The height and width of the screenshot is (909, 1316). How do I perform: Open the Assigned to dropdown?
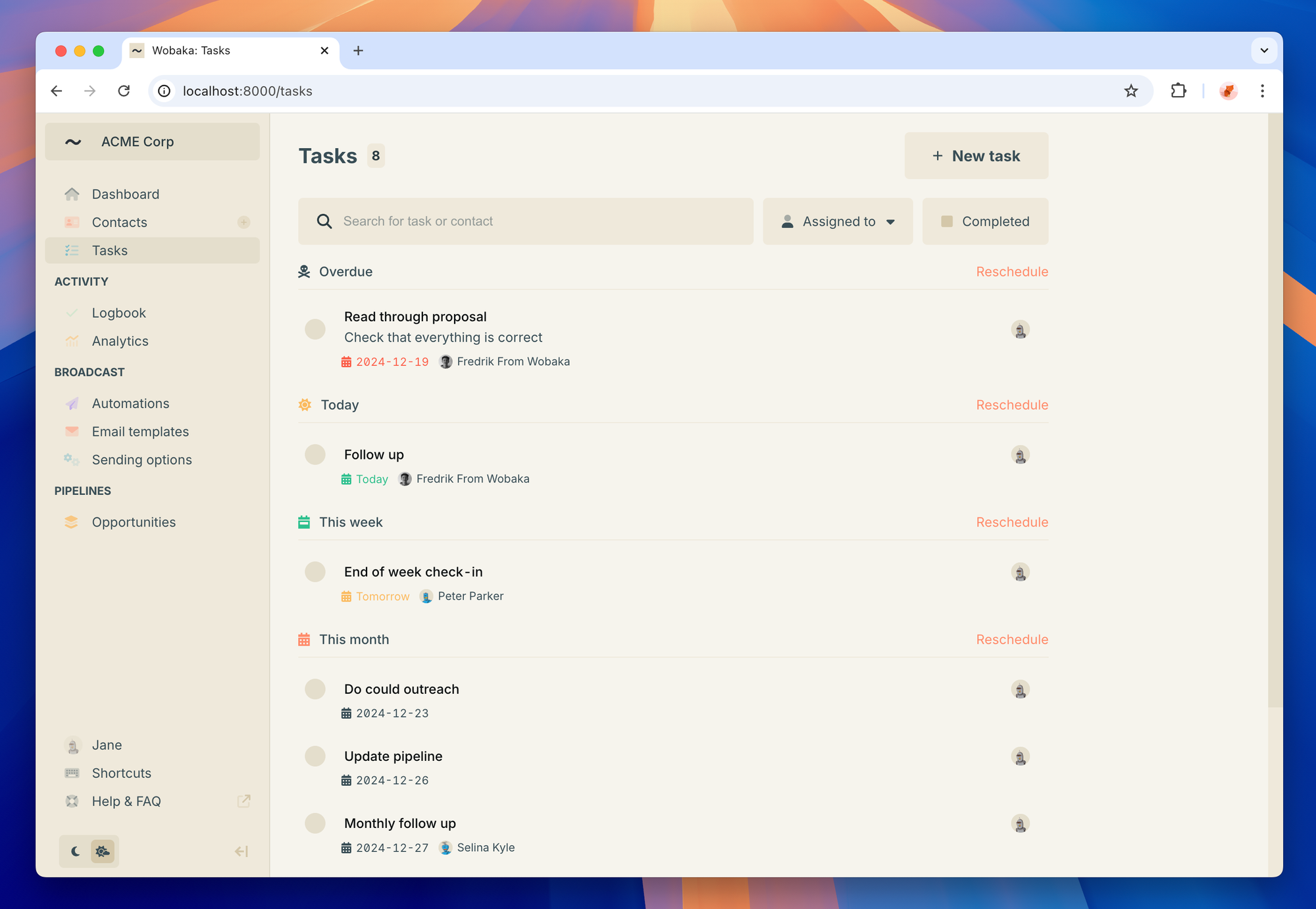tap(838, 221)
